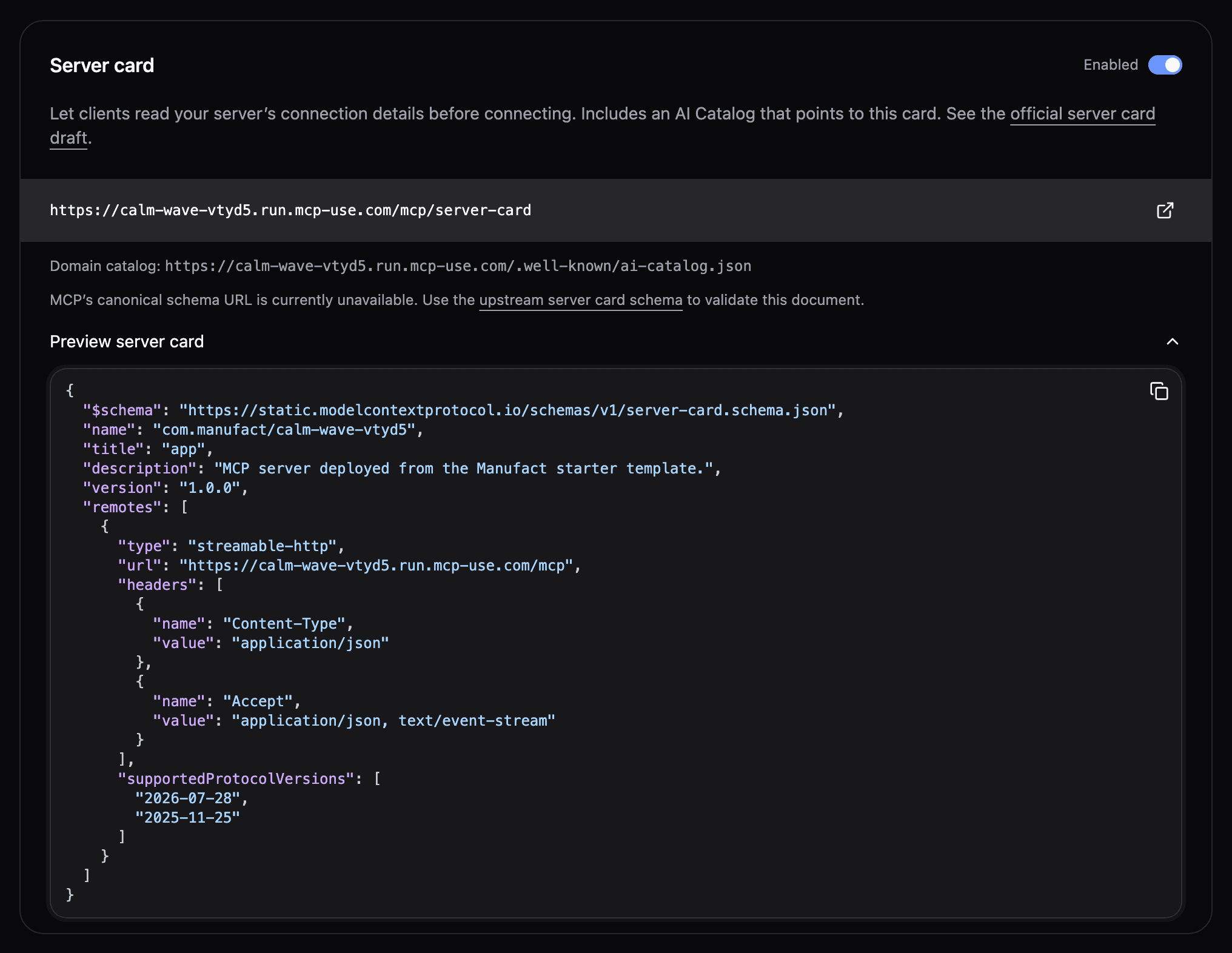This screenshot has width=1232, height=953.
Task: Select the "Content-Type" header name
Action: coord(284,624)
